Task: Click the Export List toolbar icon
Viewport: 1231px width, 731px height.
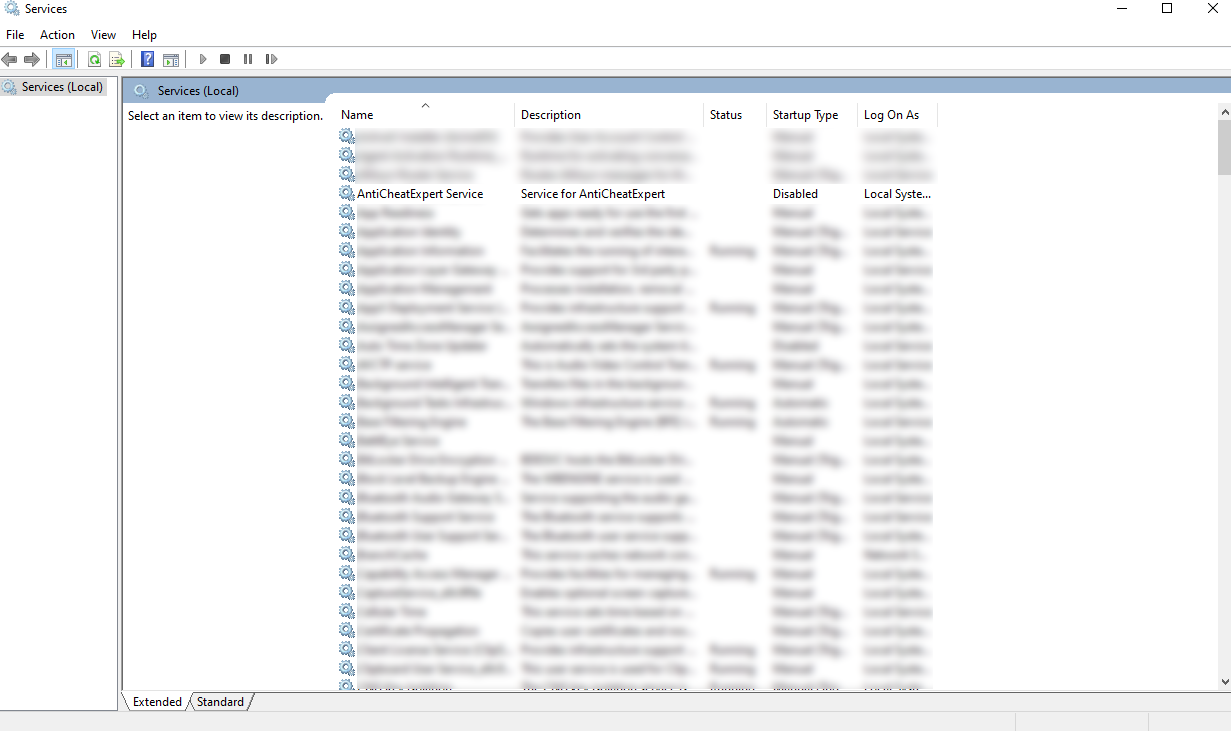Action: pos(116,60)
